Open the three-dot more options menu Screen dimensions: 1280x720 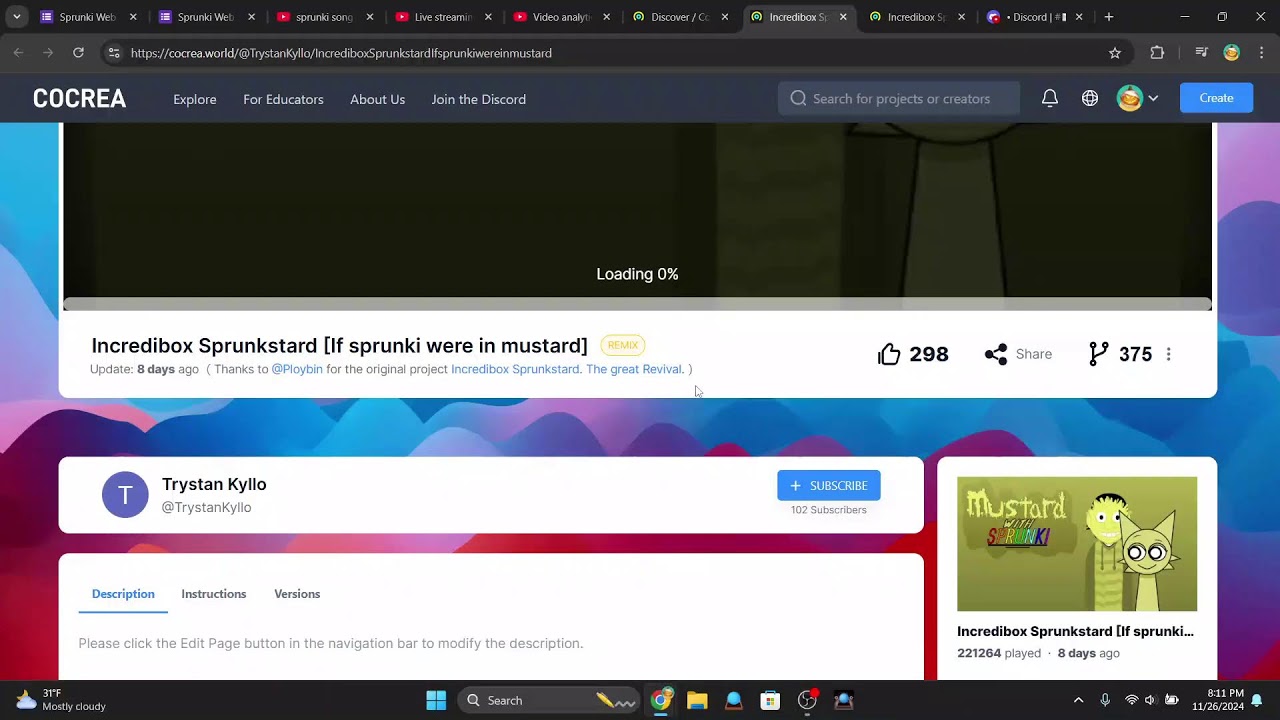click(x=1168, y=354)
